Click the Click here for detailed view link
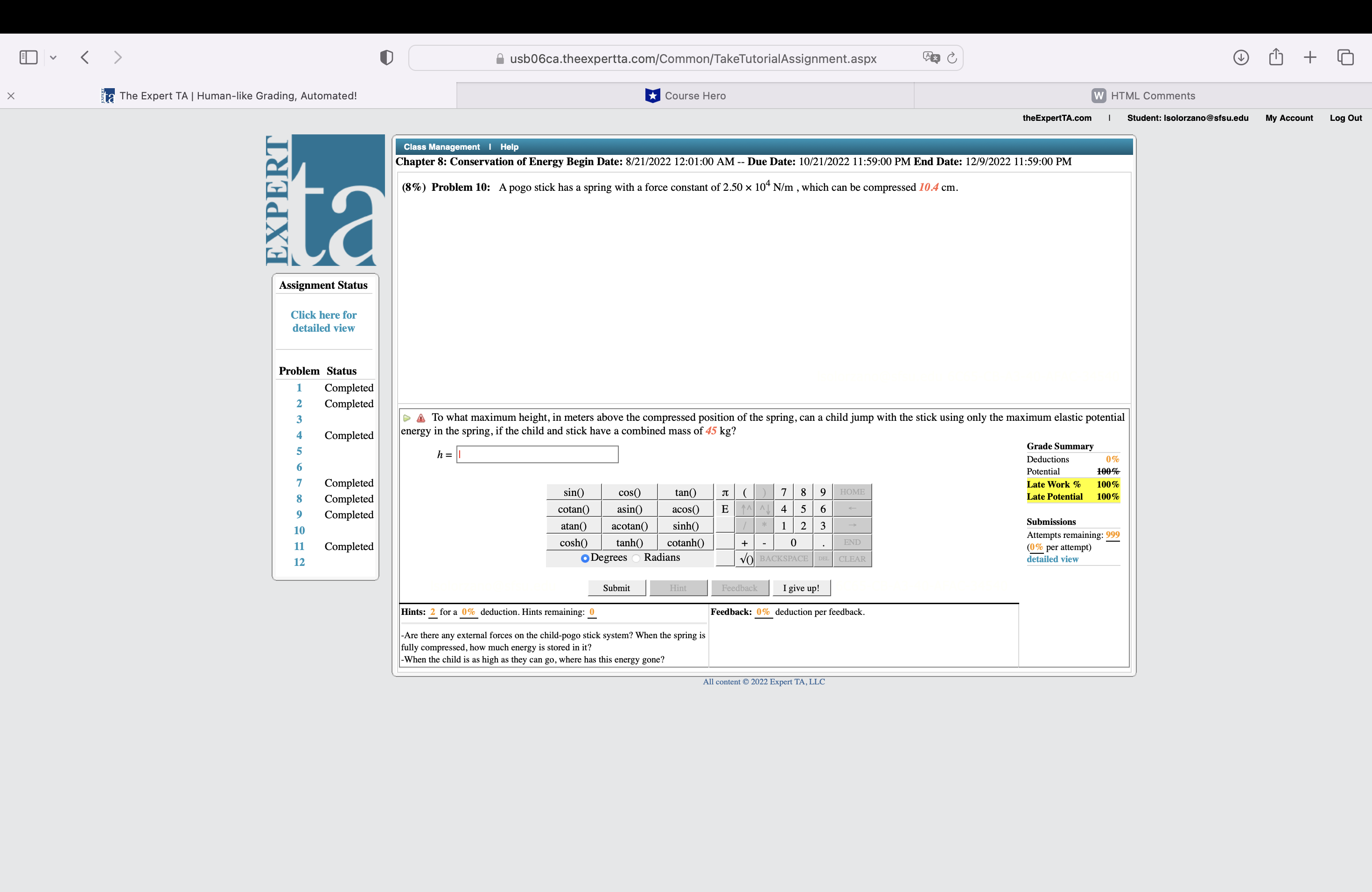The height and width of the screenshot is (892, 1372). pyautogui.click(x=323, y=321)
